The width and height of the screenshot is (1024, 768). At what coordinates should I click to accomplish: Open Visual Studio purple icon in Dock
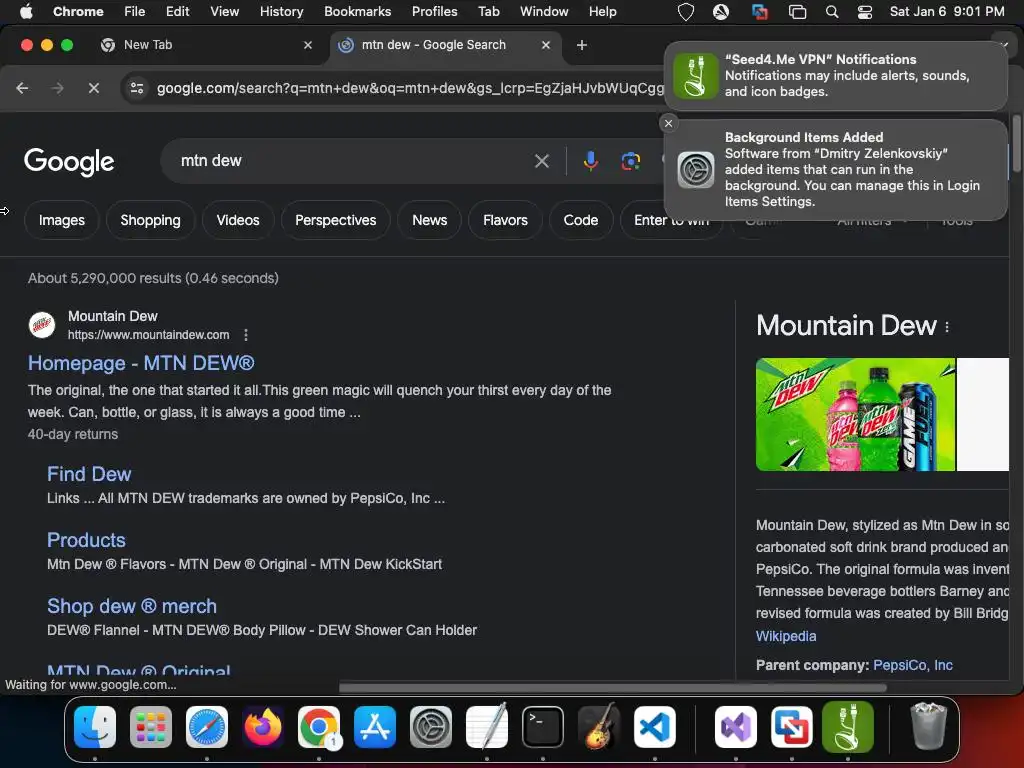pos(736,727)
